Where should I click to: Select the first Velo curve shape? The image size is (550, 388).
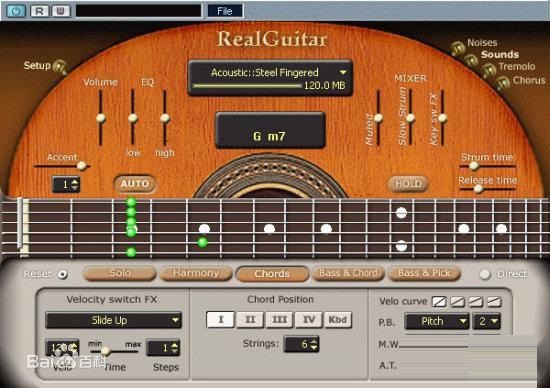point(439,301)
